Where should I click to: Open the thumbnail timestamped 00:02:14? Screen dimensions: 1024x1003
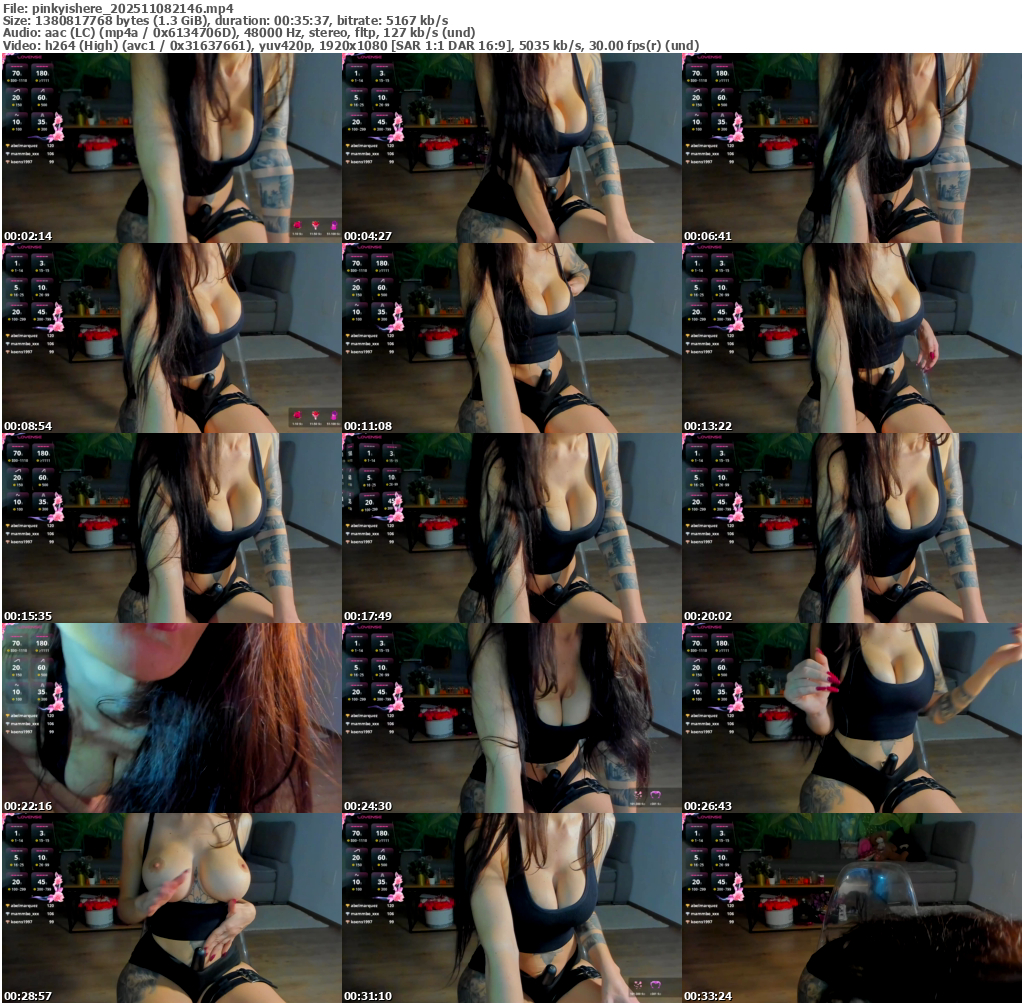click(x=171, y=148)
